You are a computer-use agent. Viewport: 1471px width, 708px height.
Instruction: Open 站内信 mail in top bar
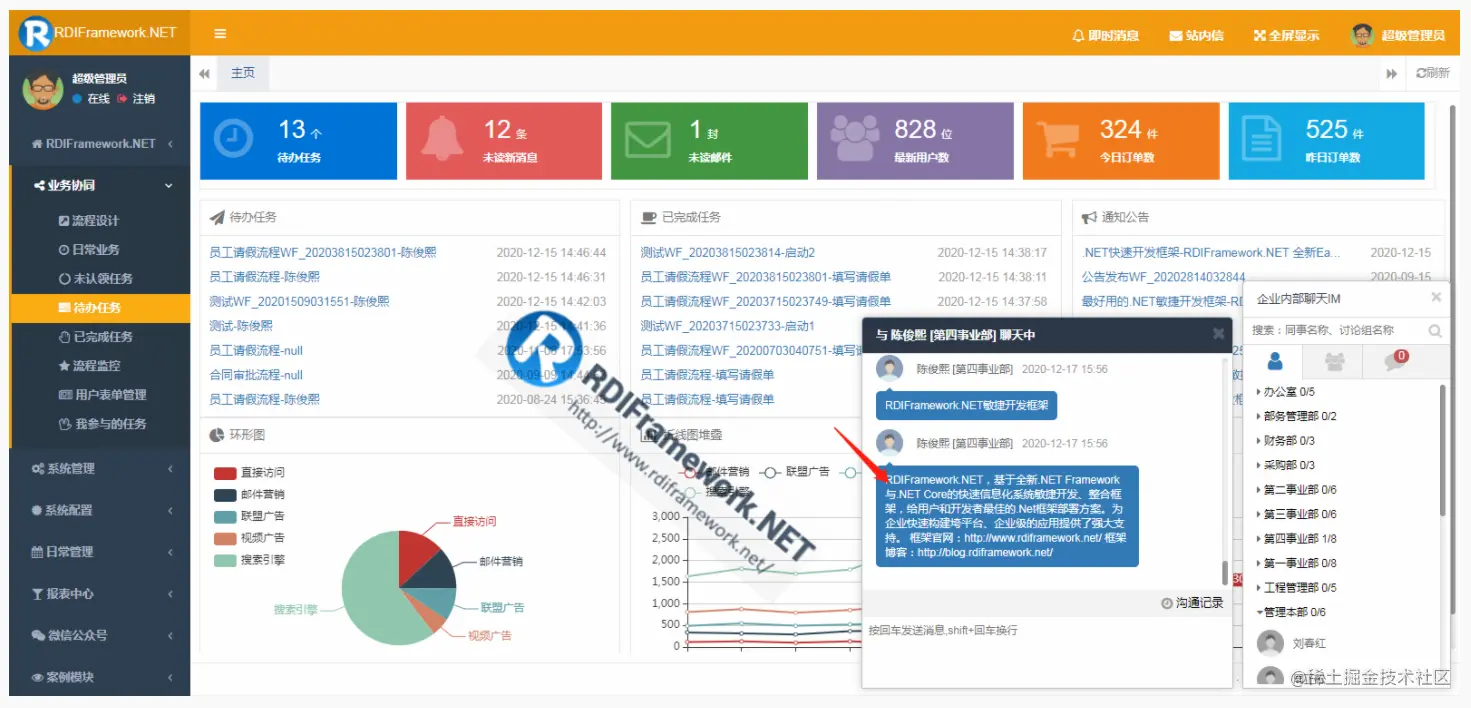tap(1196, 35)
